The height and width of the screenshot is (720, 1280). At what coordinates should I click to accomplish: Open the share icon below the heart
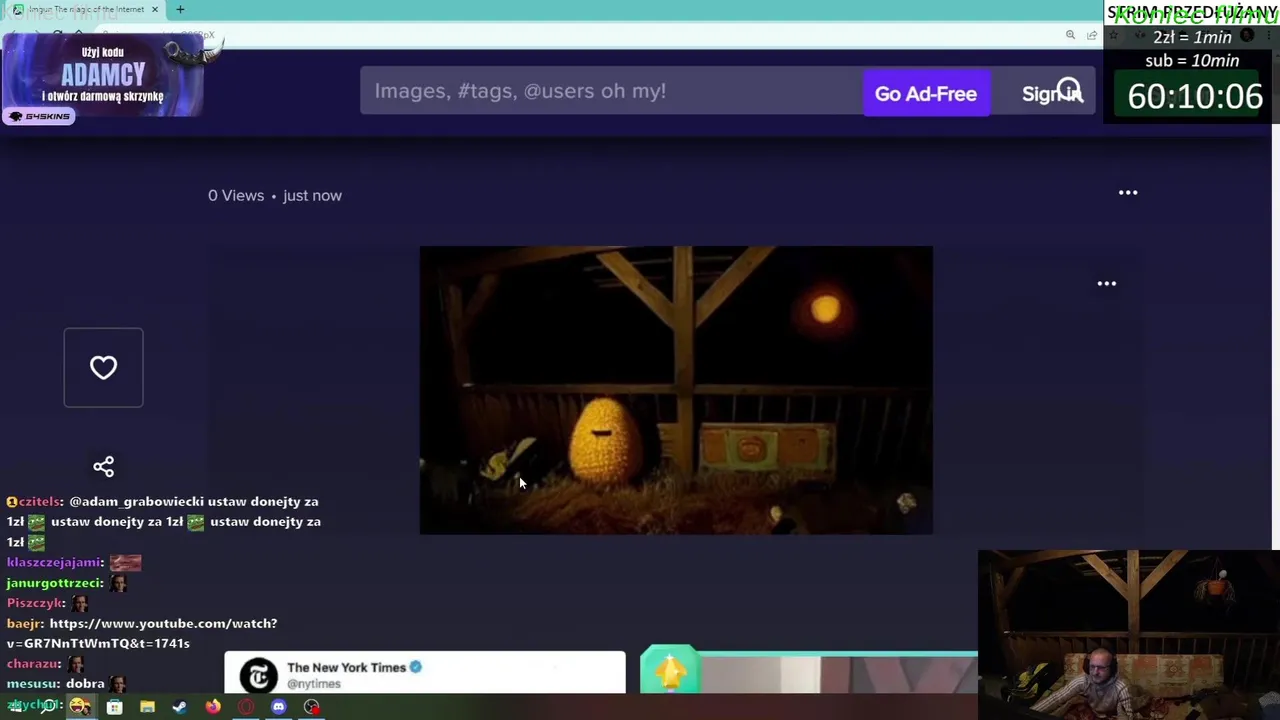(103, 467)
